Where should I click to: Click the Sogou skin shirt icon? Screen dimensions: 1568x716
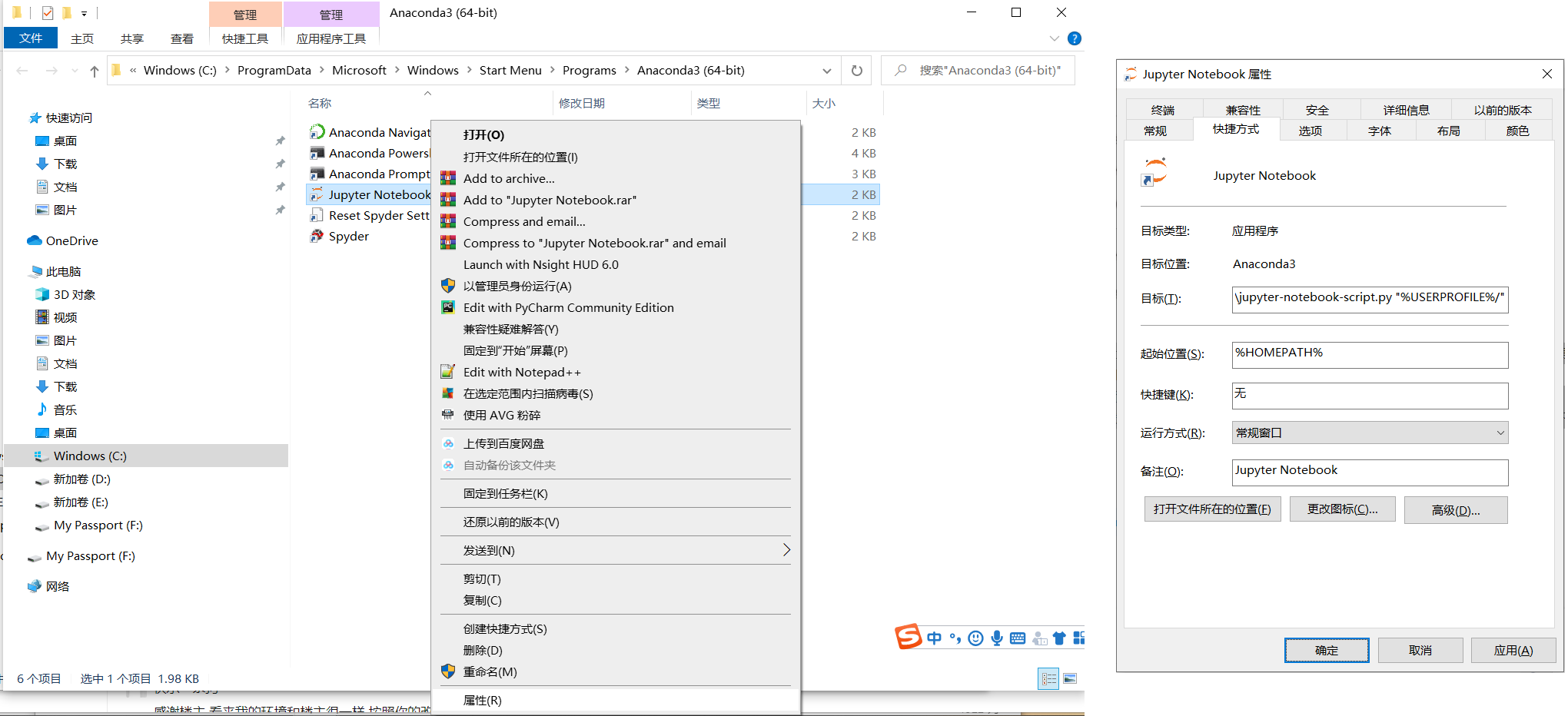coord(1059,638)
